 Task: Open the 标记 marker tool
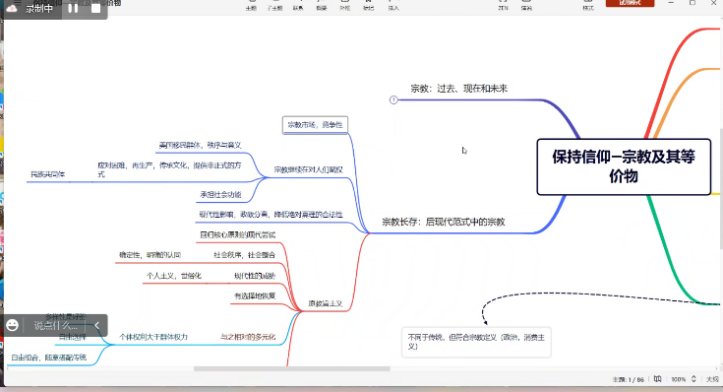[368, 6]
